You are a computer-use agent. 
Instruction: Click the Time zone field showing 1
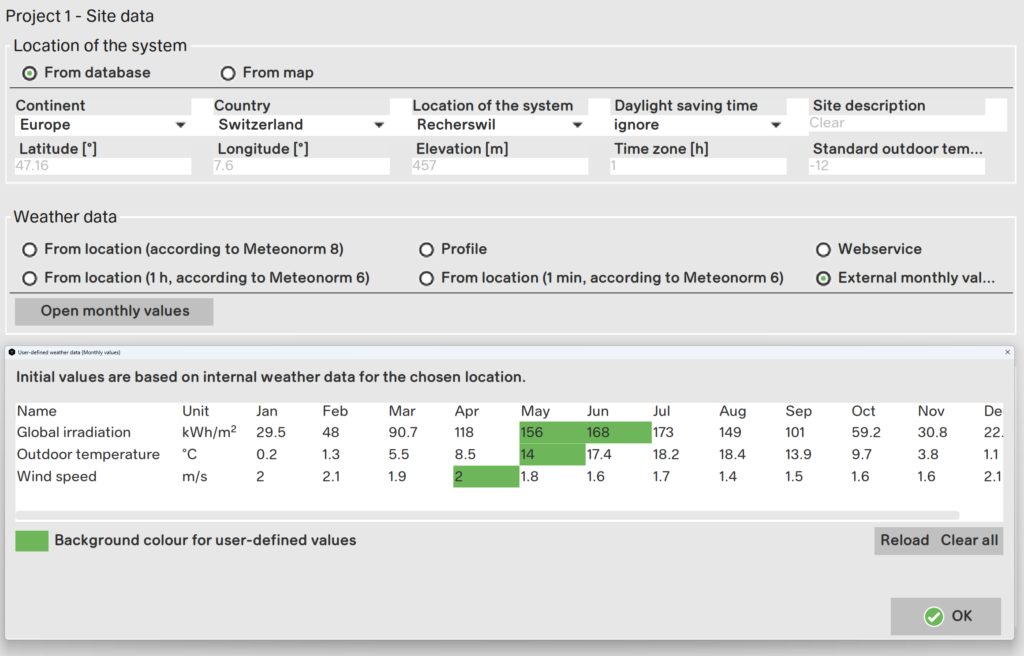pos(698,166)
